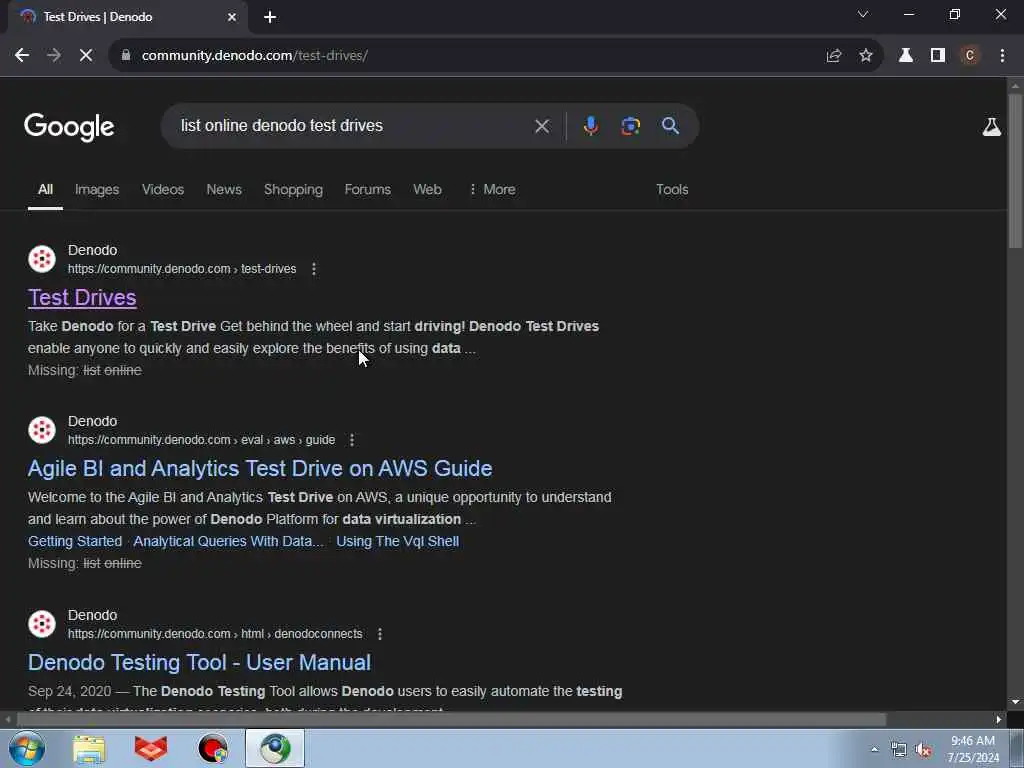This screenshot has width=1024, height=768.
Task: Click the network tray icon
Action: [x=899, y=750]
